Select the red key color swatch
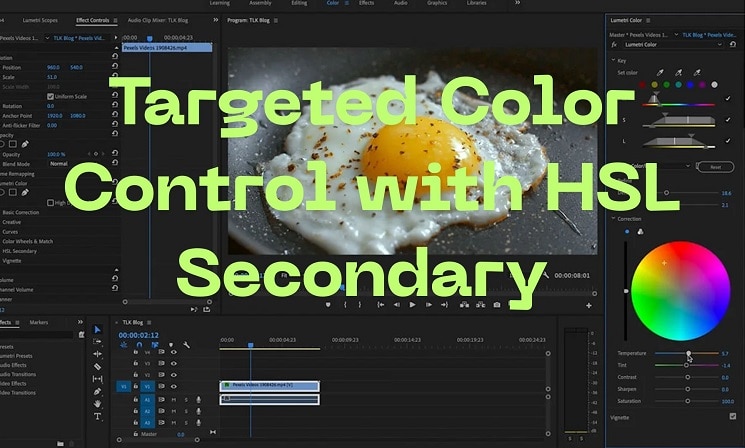This screenshot has height=448, width=745. 642,85
